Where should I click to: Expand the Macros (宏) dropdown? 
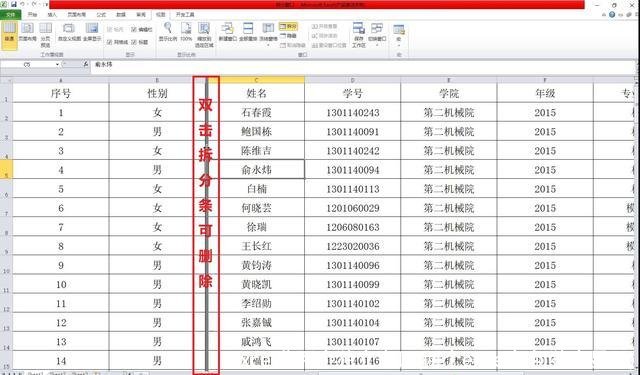[x=399, y=45]
